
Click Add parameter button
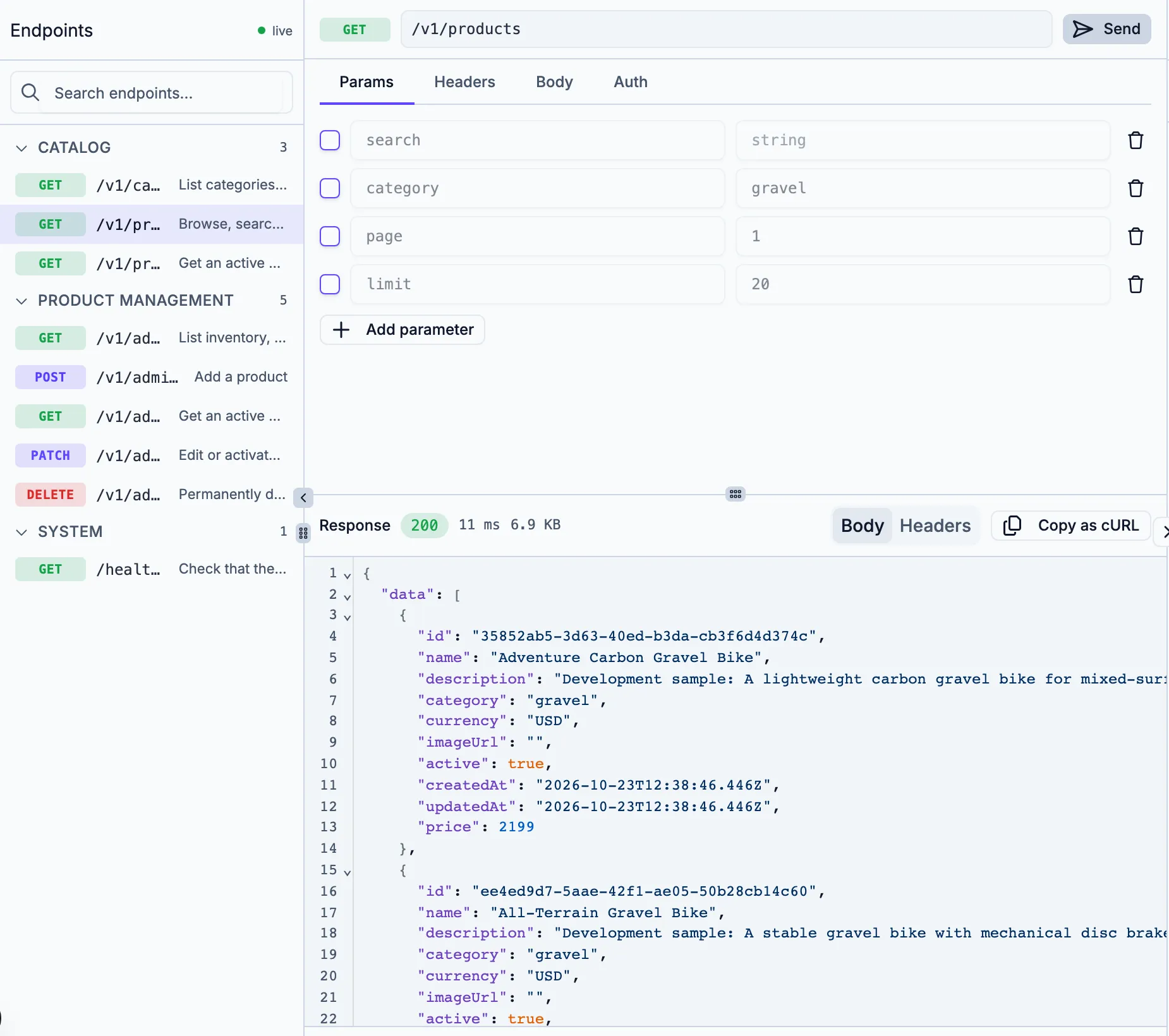pyautogui.click(x=403, y=330)
